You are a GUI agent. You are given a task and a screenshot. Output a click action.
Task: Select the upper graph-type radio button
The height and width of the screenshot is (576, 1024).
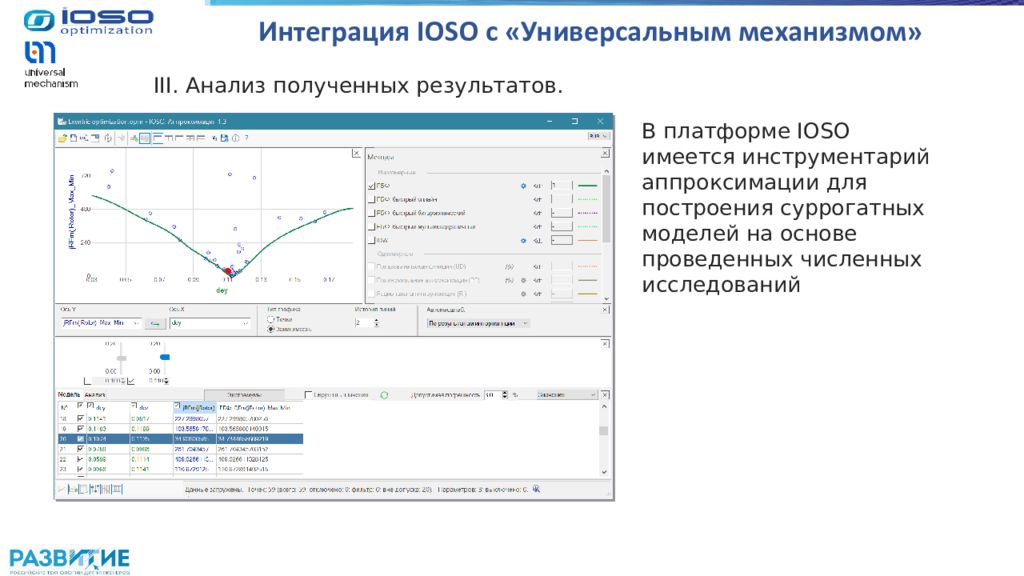click(x=270, y=319)
